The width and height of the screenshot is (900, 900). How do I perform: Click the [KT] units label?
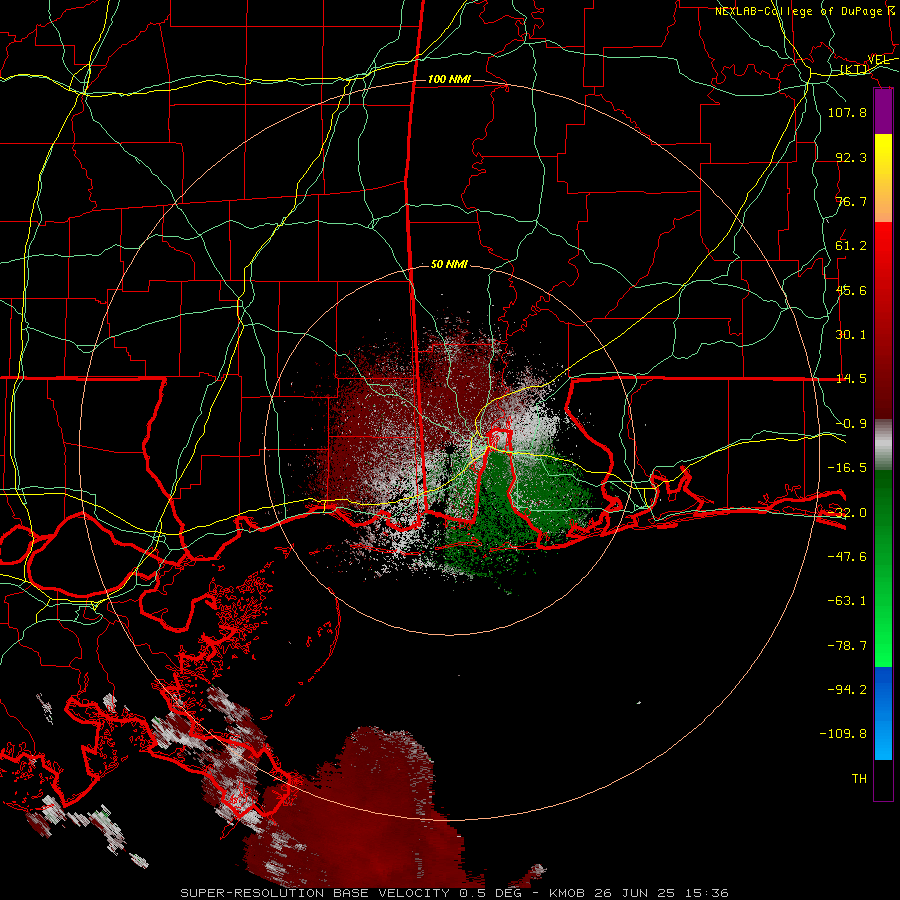854,70
